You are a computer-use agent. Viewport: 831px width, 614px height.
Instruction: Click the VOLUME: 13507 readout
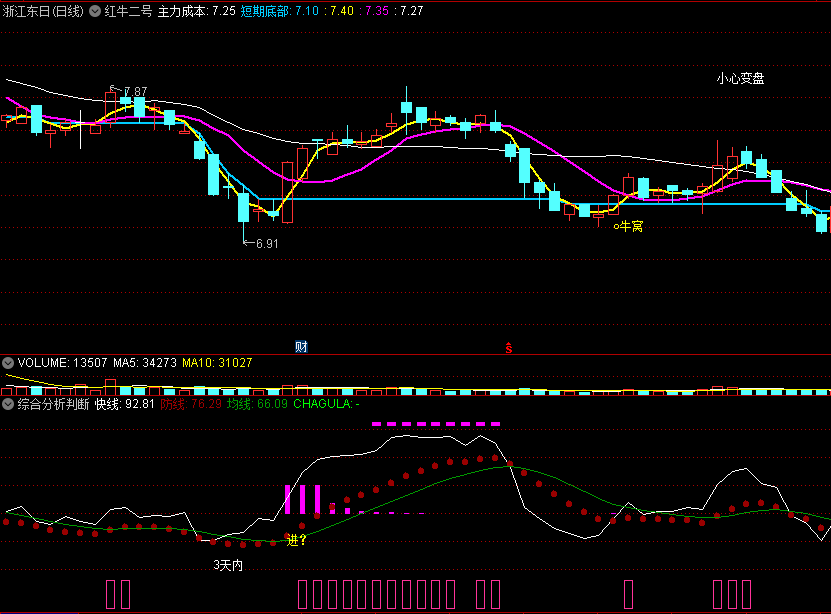(63, 363)
